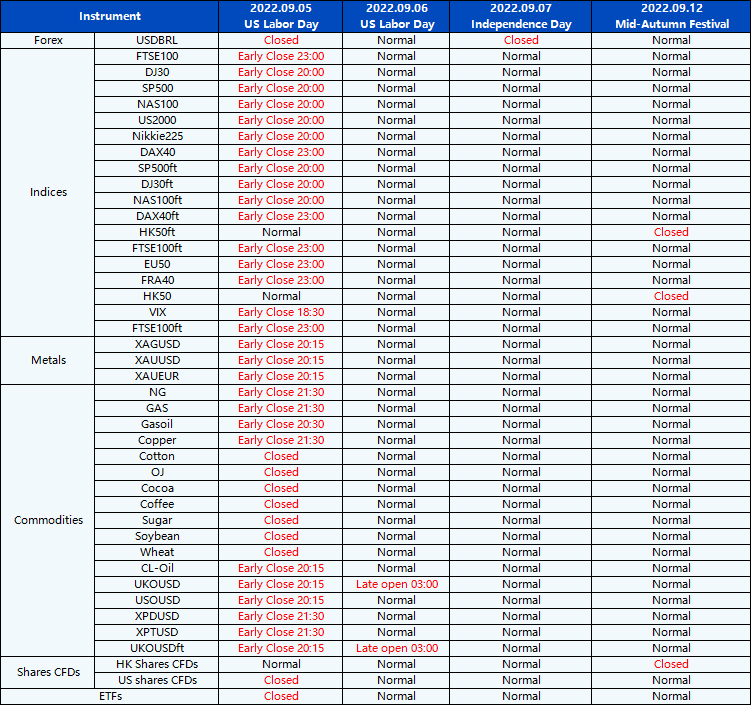Click the Nikkie225 instrument cell
The image size is (751, 705).
pyautogui.click(x=157, y=136)
